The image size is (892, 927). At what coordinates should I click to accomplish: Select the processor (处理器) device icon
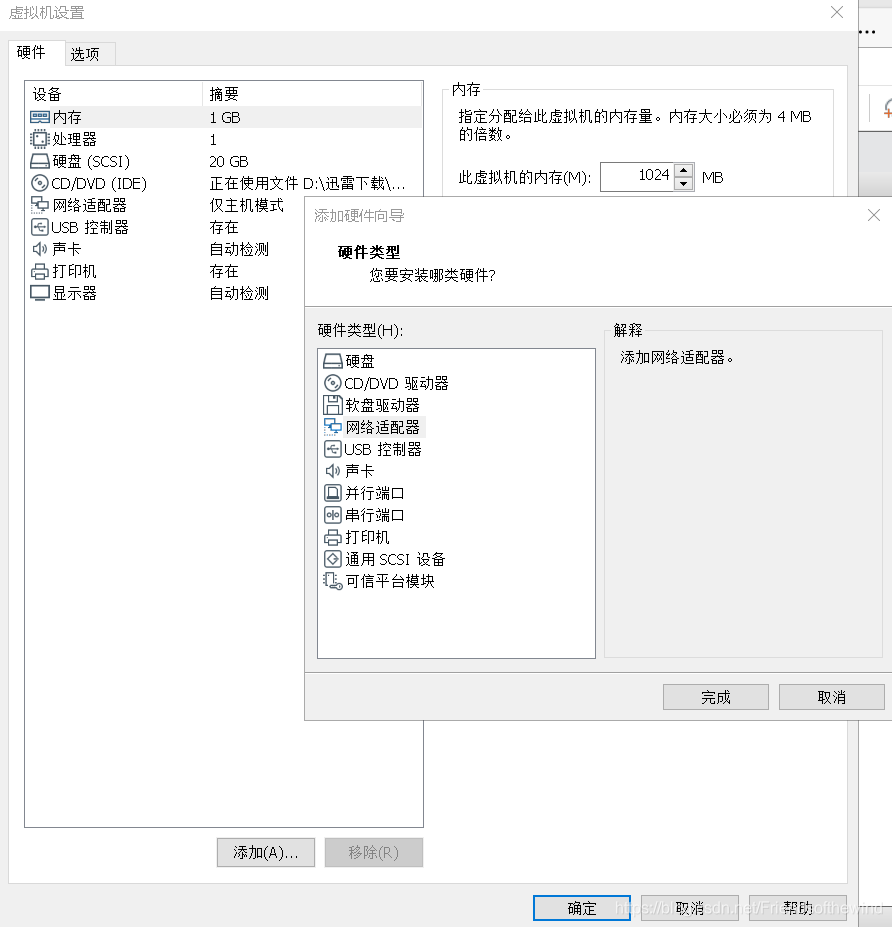(x=40, y=139)
